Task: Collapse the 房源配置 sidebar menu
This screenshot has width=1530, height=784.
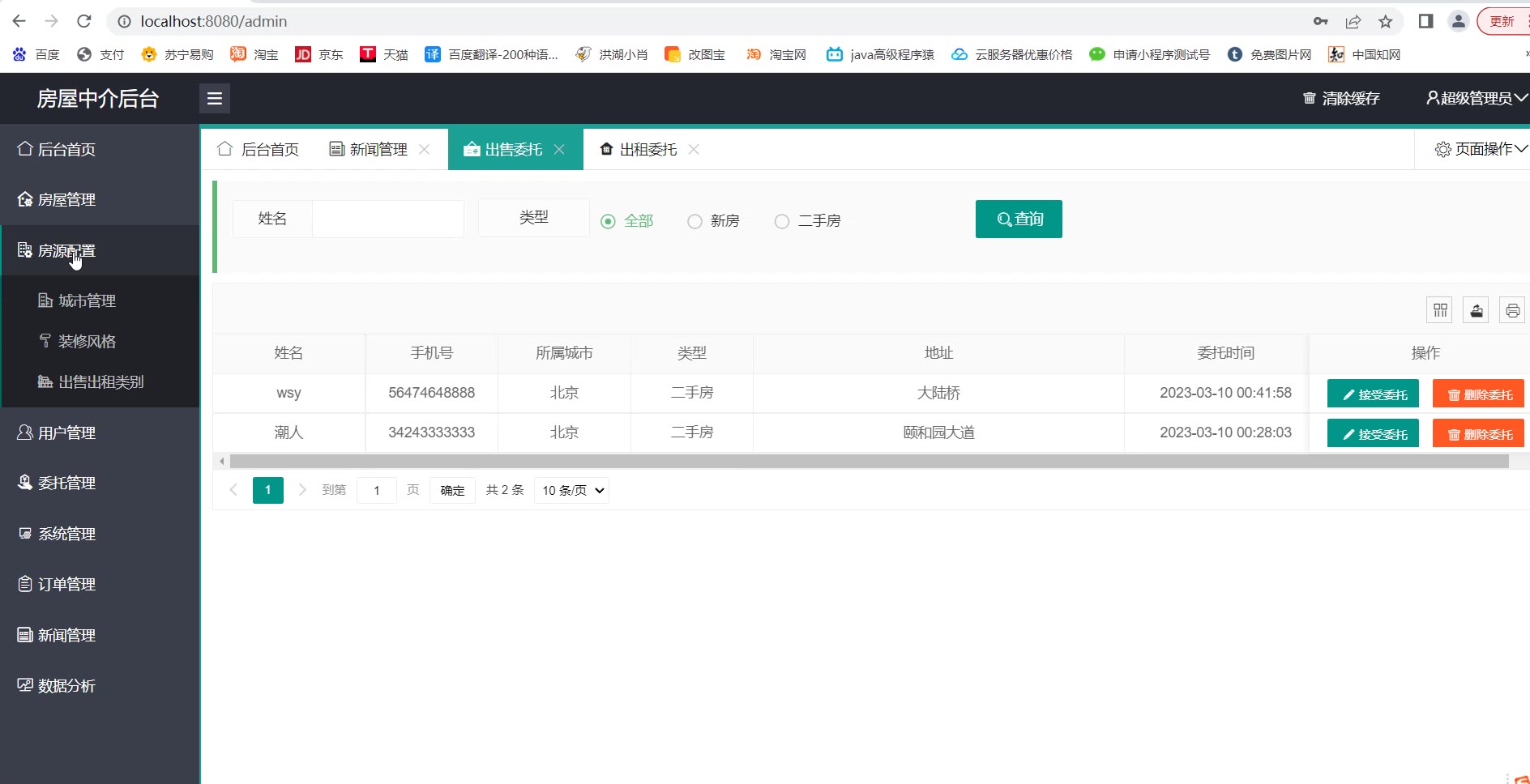Action: tap(100, 251)
